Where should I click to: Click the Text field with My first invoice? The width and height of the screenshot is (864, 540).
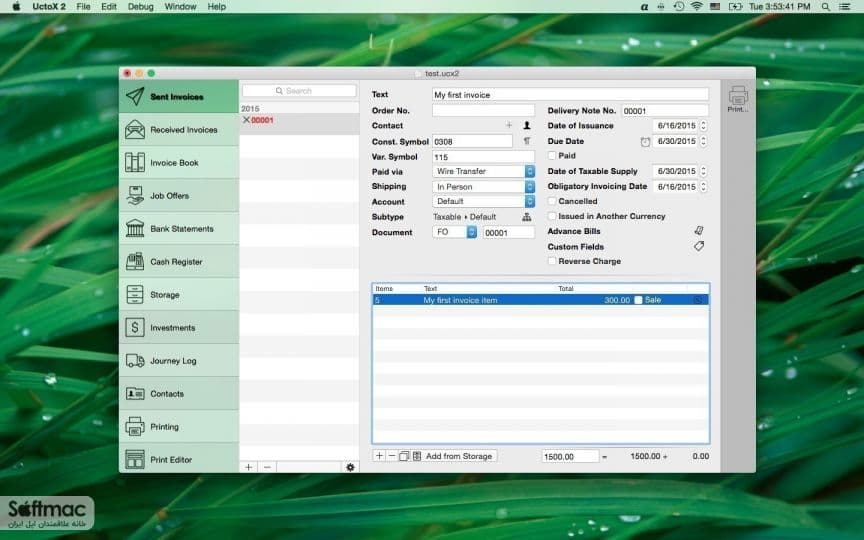570,95
